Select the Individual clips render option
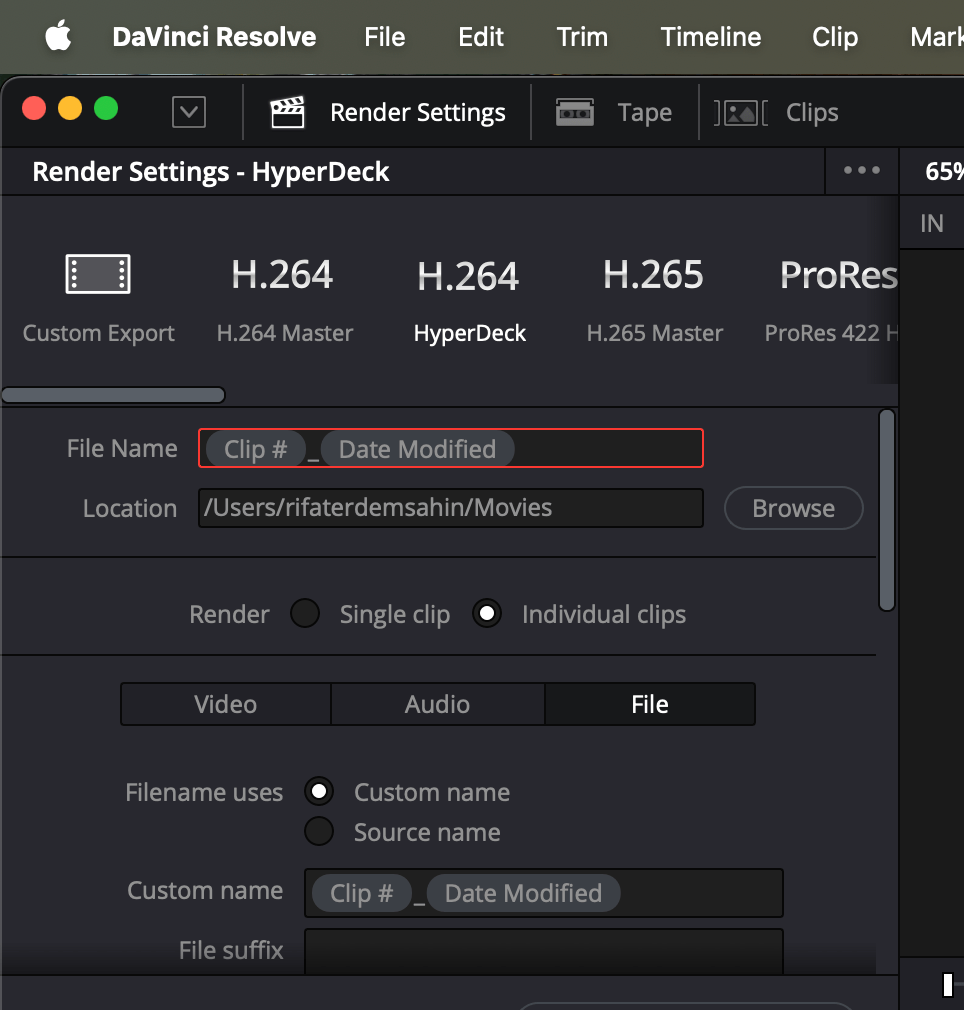The width and height of the screenshot is (964, 1010). 487,613
